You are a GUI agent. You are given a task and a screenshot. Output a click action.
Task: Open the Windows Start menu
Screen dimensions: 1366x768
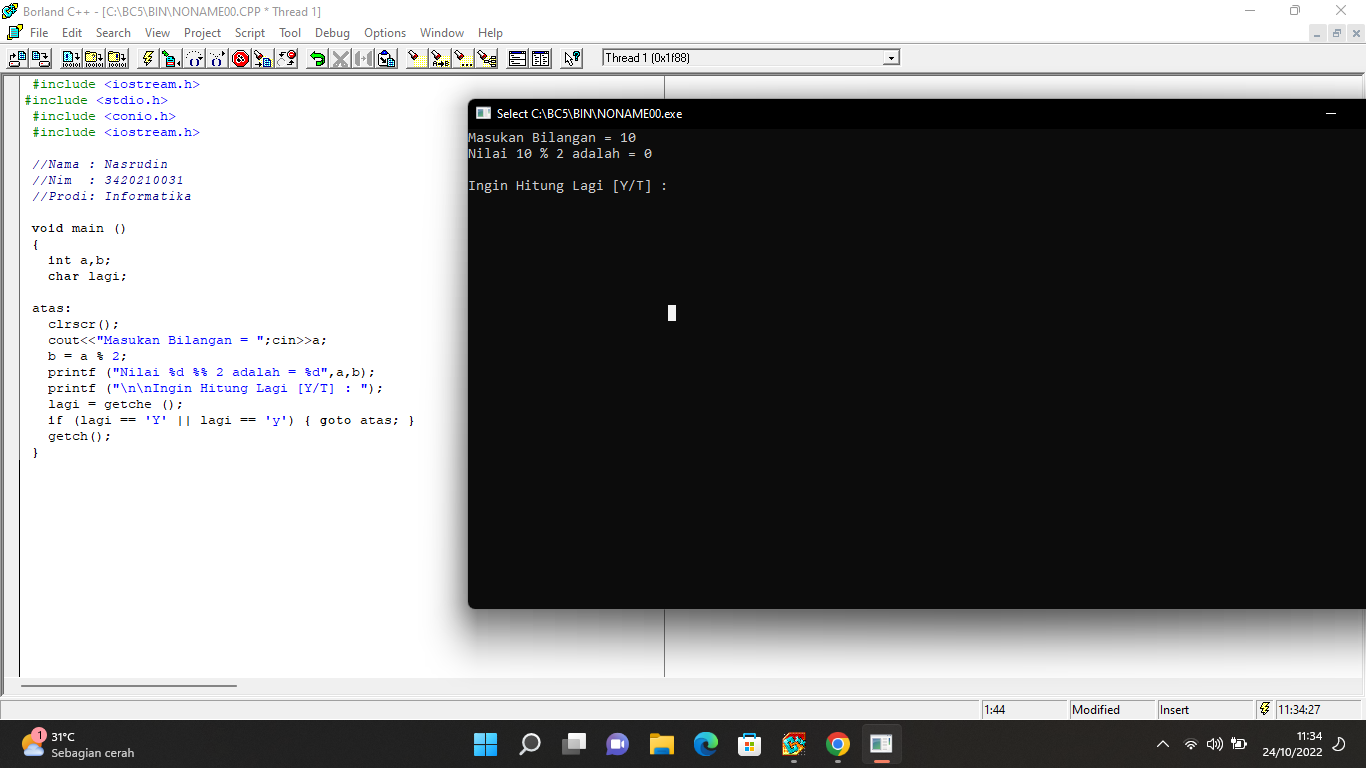tap(485, 744)
